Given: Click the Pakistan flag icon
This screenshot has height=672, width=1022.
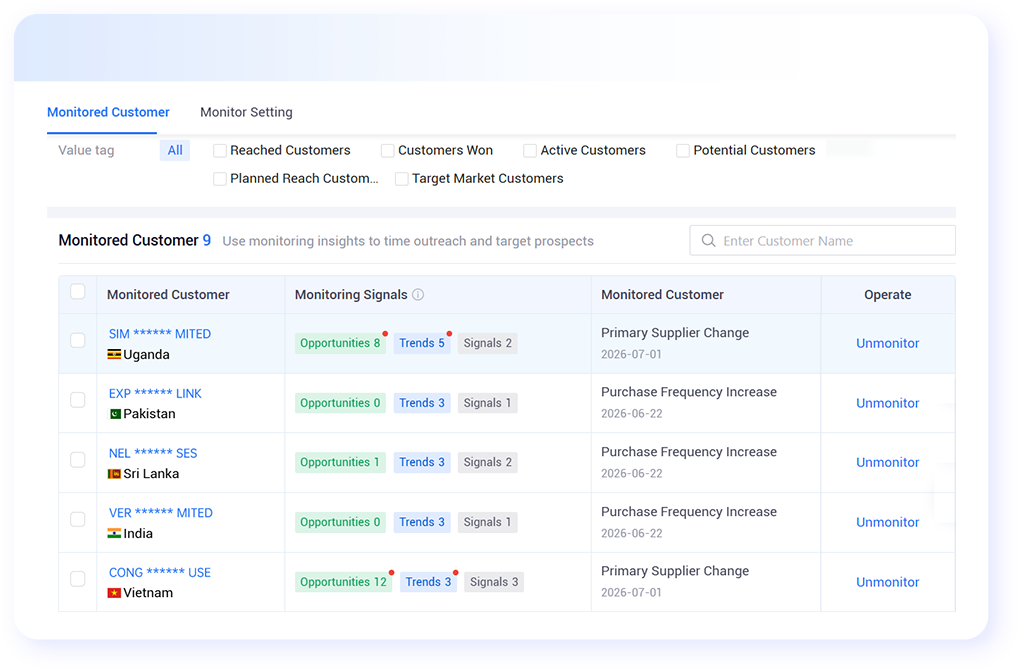Looking at the screenshot, I should [x=115, y=414].
